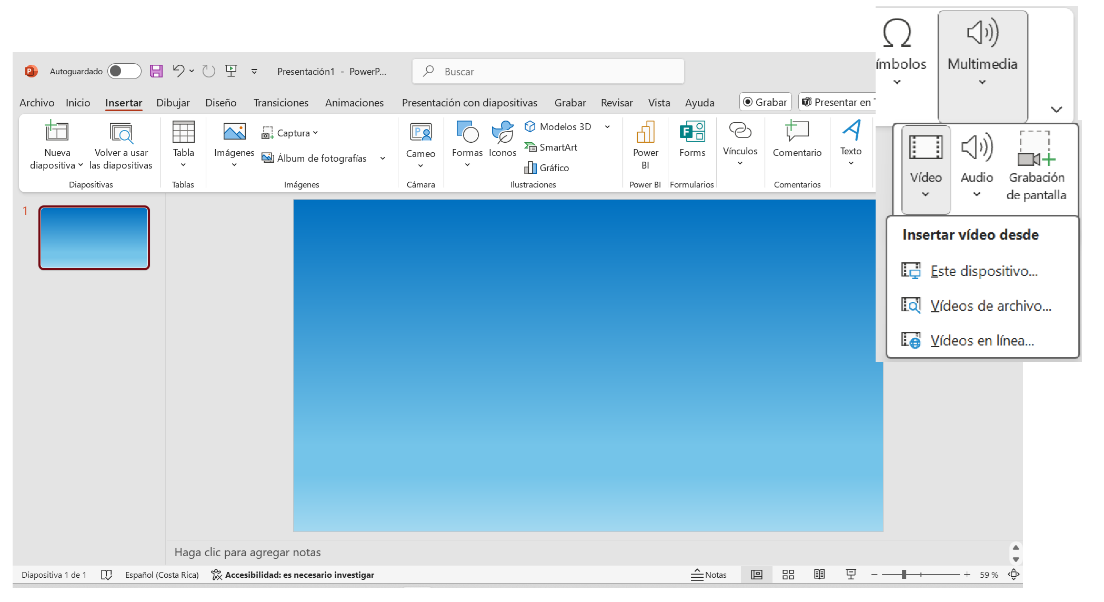The image size is (1104, 602).
Task: Switch to slide sorter view
Action: pyautogui.click(x=788, y=575)
